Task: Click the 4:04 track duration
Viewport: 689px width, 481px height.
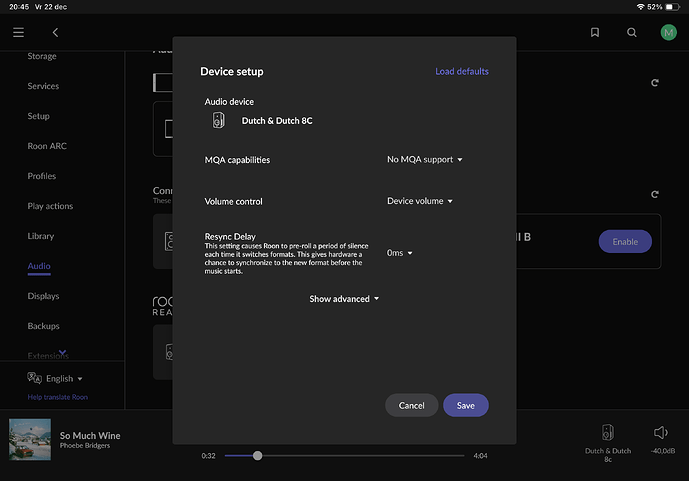Action: [x=480, y=456]
